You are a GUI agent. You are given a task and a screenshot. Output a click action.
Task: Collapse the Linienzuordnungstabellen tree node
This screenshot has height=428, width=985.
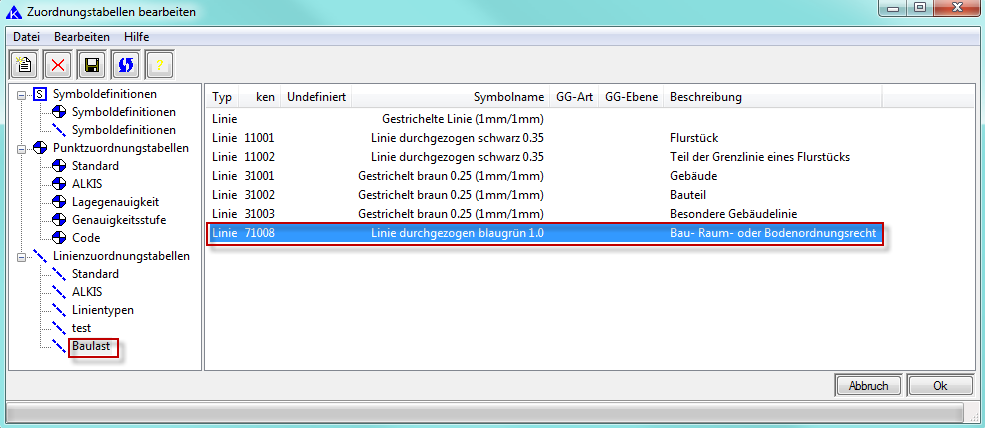point(21,256)
